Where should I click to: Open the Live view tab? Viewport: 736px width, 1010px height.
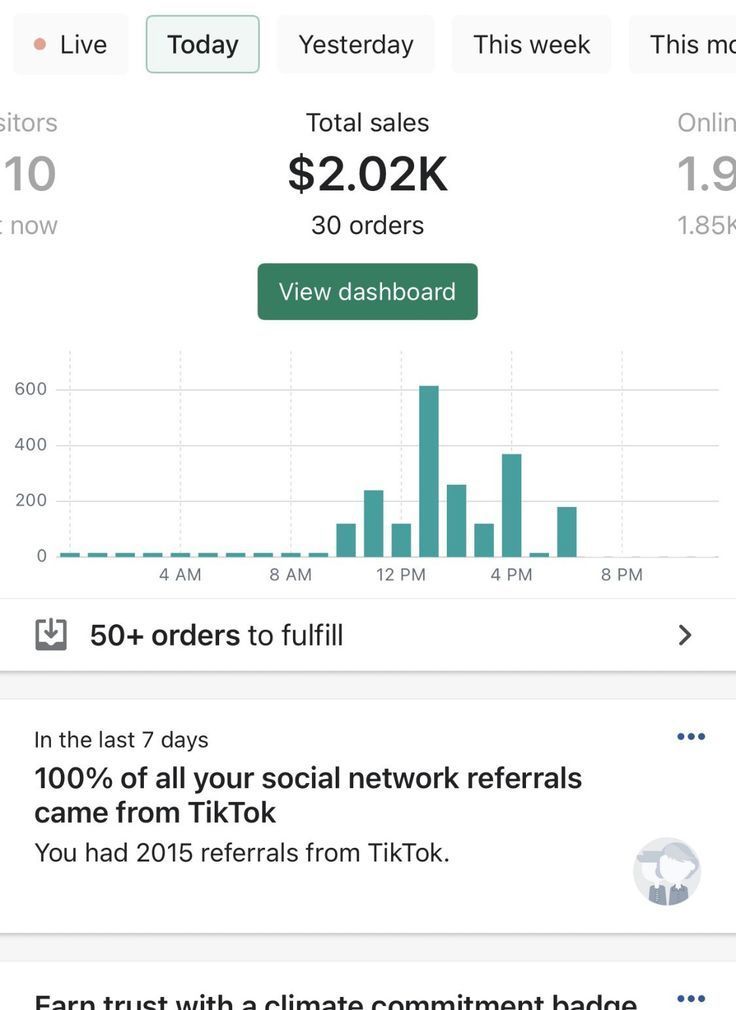click(x=71, y=45)
